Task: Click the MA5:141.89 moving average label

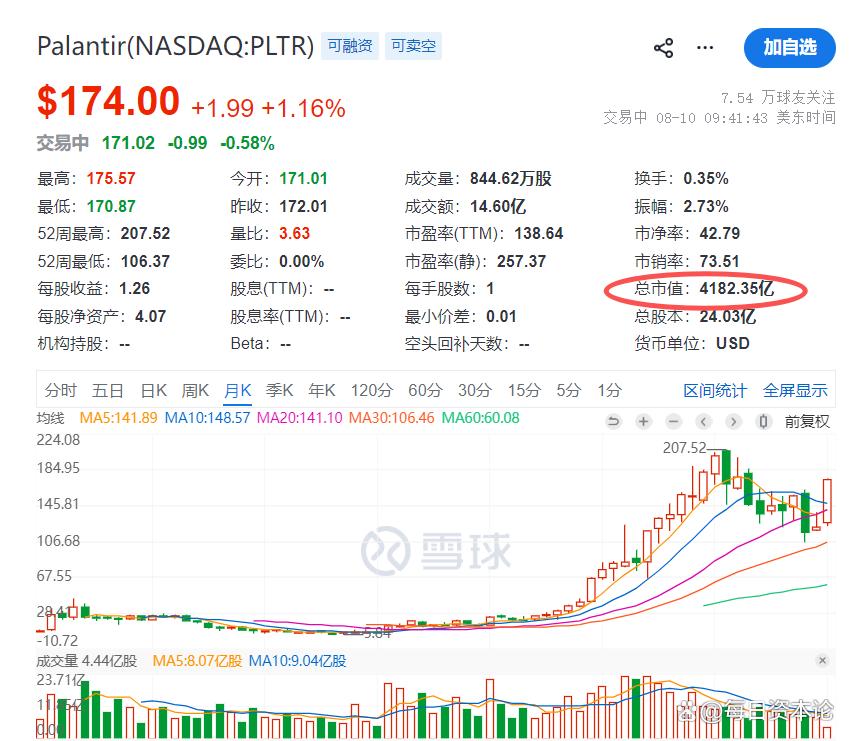Action: [x=118, y=418]
